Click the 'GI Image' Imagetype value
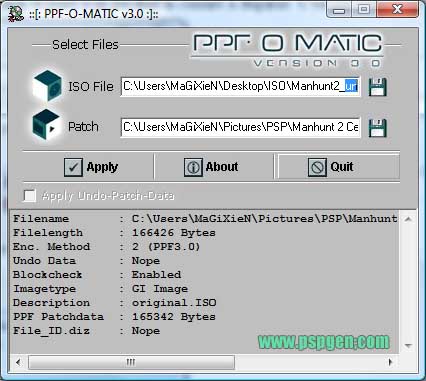 point(160,289)
